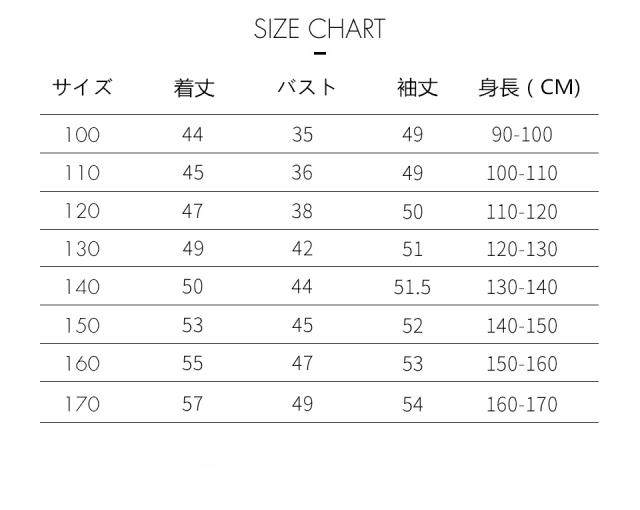640x510 pixels.
Task: Select the bust value 42
Action: click(302, 250)
